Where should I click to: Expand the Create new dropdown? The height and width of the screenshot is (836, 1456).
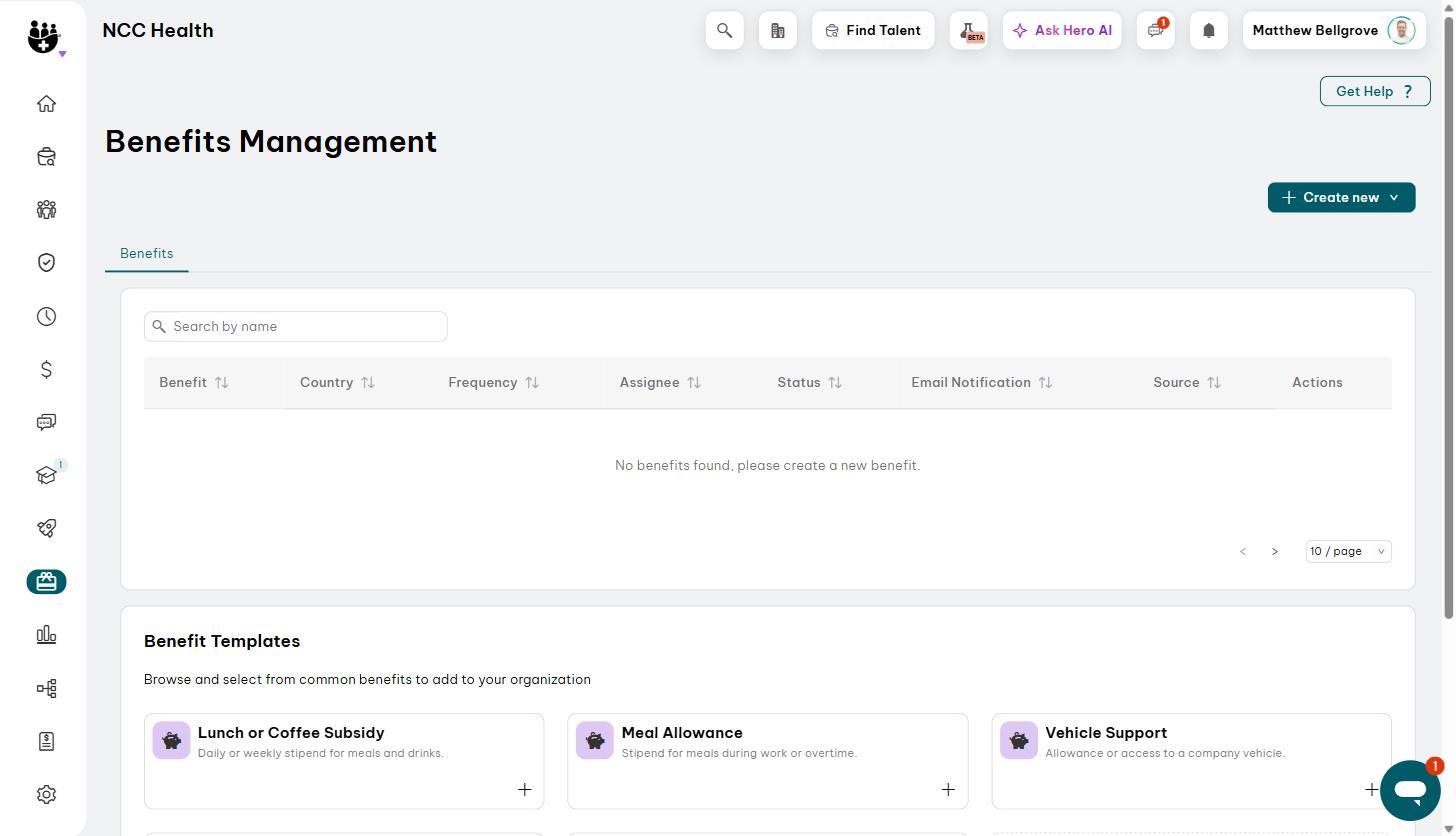1342,198
